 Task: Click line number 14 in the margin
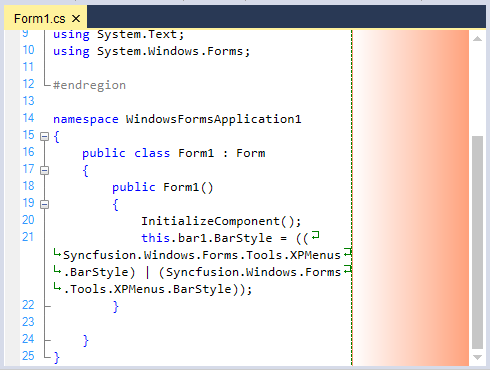28,118
